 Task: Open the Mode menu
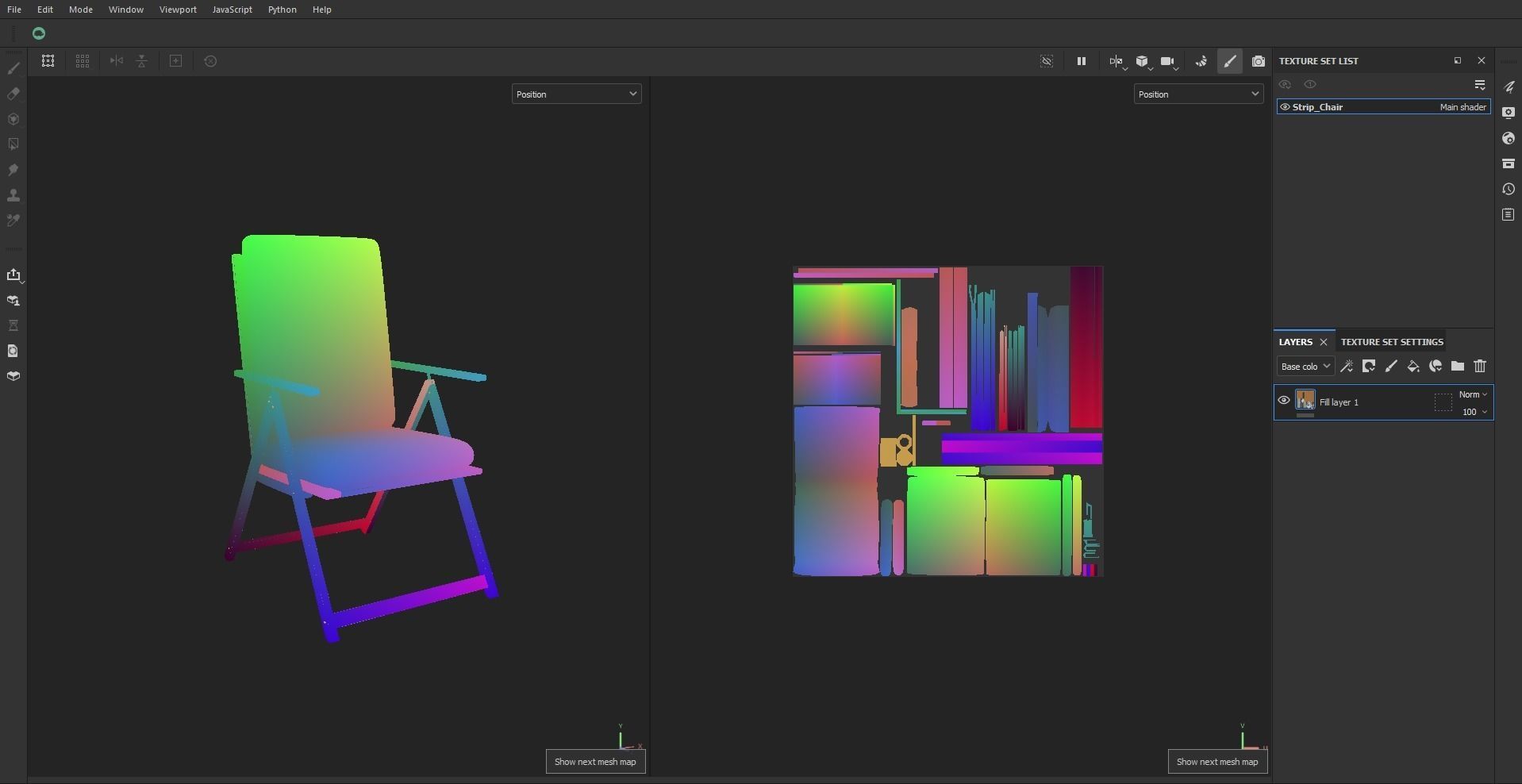81,10
